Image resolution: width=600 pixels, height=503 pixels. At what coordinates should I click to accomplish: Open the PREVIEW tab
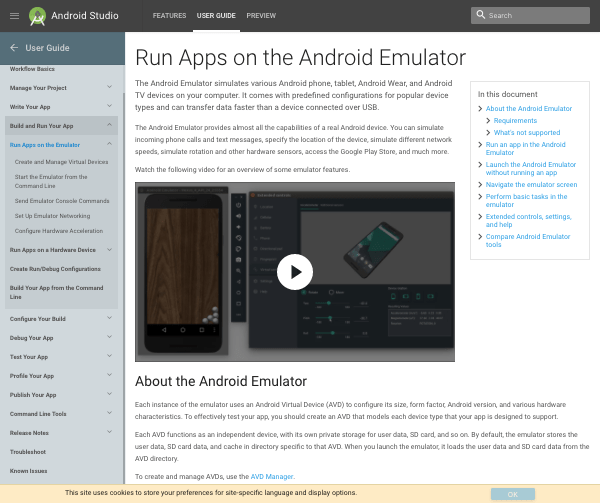click(261, 16)
